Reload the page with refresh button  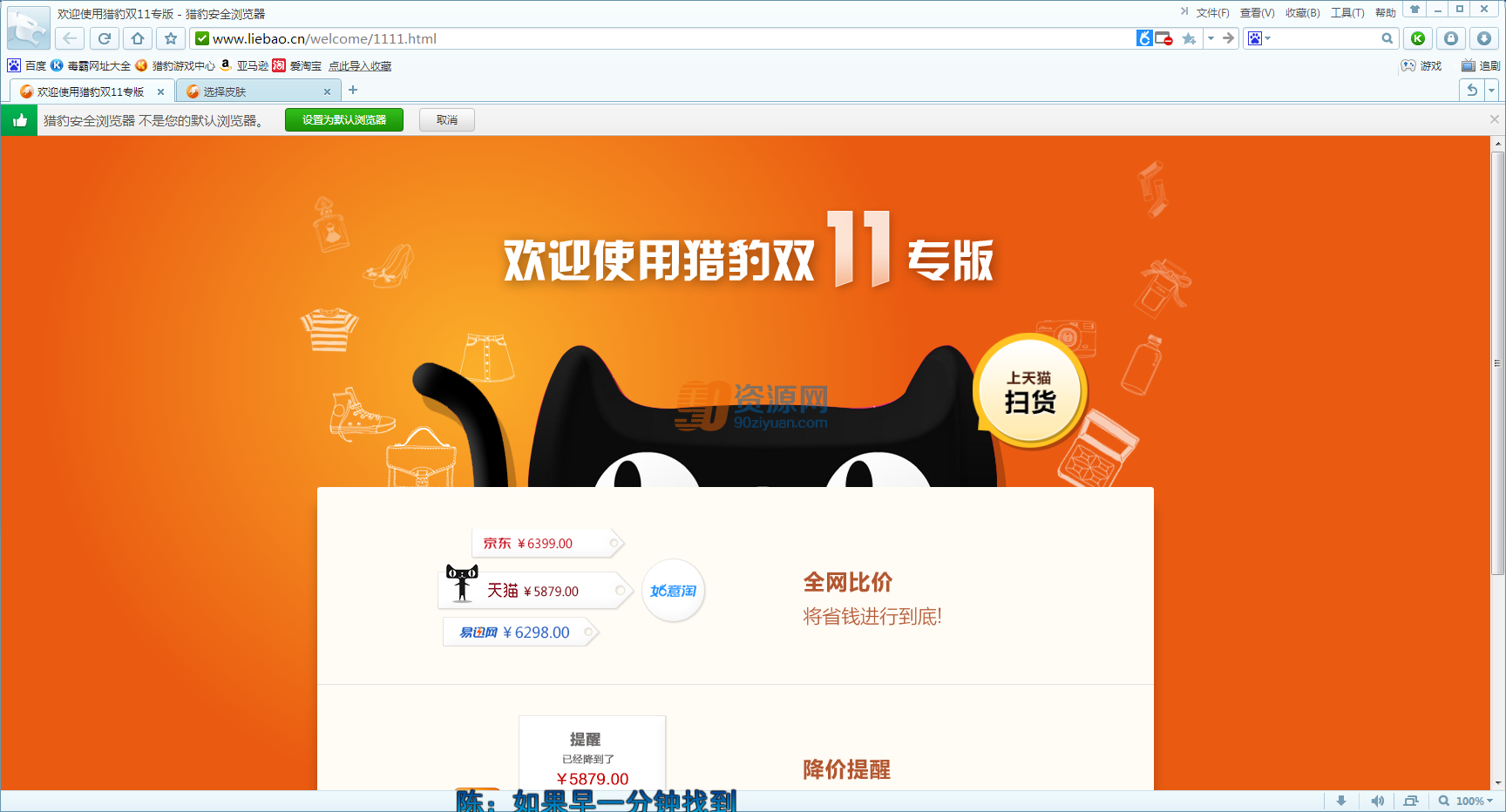104,38
